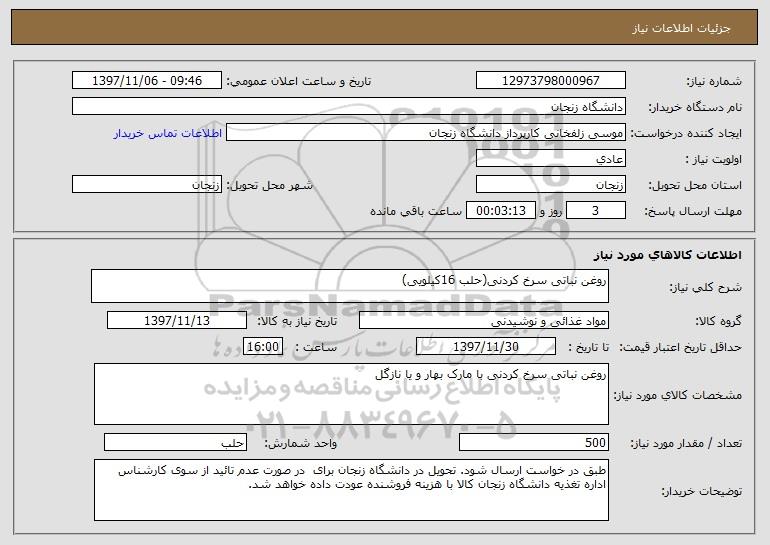This screenshot has width=770, height=545.
Task: Click the need date field 1397/11/13
Action: click(x=177, y=321)
